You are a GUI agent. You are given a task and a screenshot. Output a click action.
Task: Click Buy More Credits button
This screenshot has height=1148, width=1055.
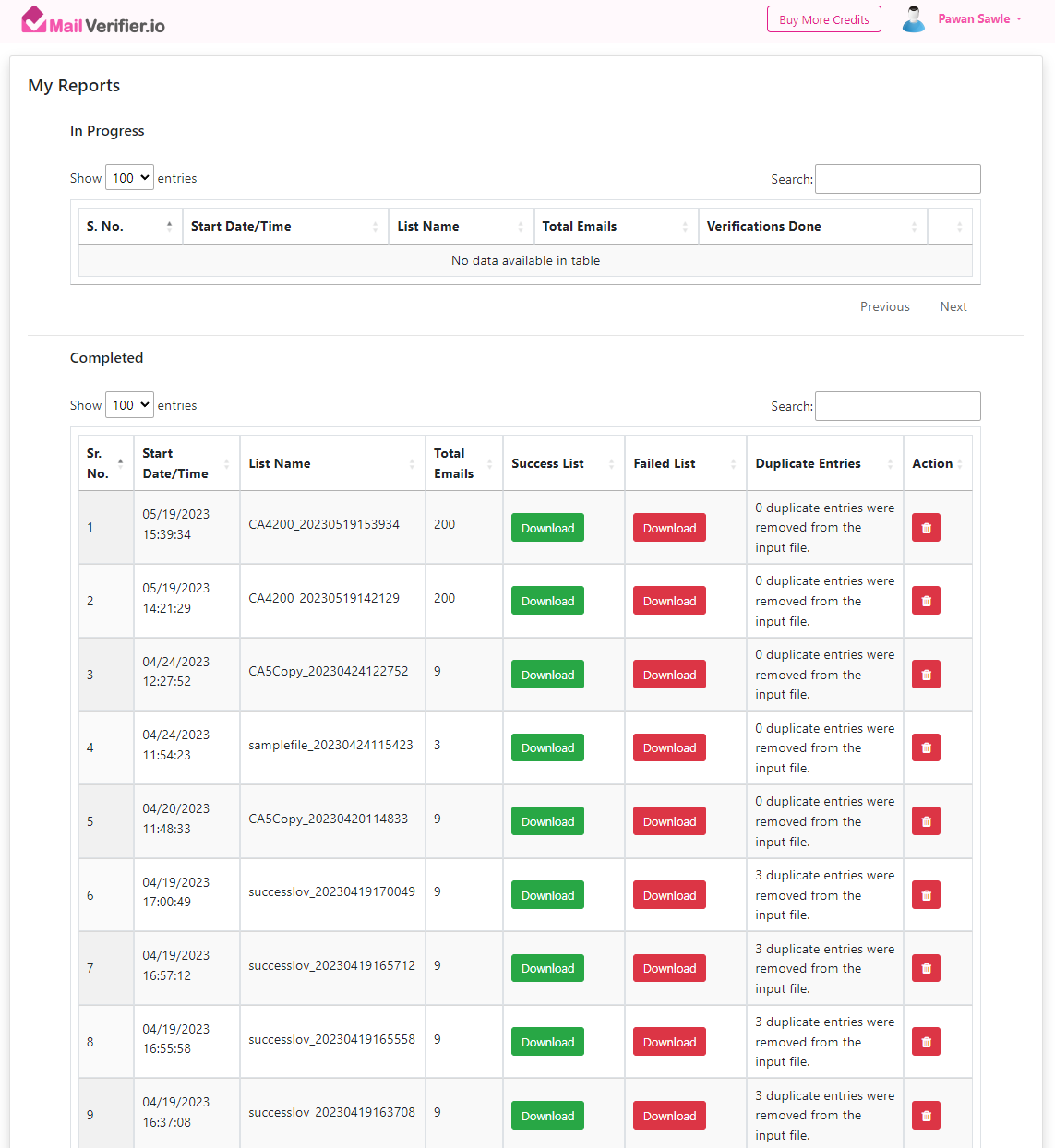click(824, 19)
